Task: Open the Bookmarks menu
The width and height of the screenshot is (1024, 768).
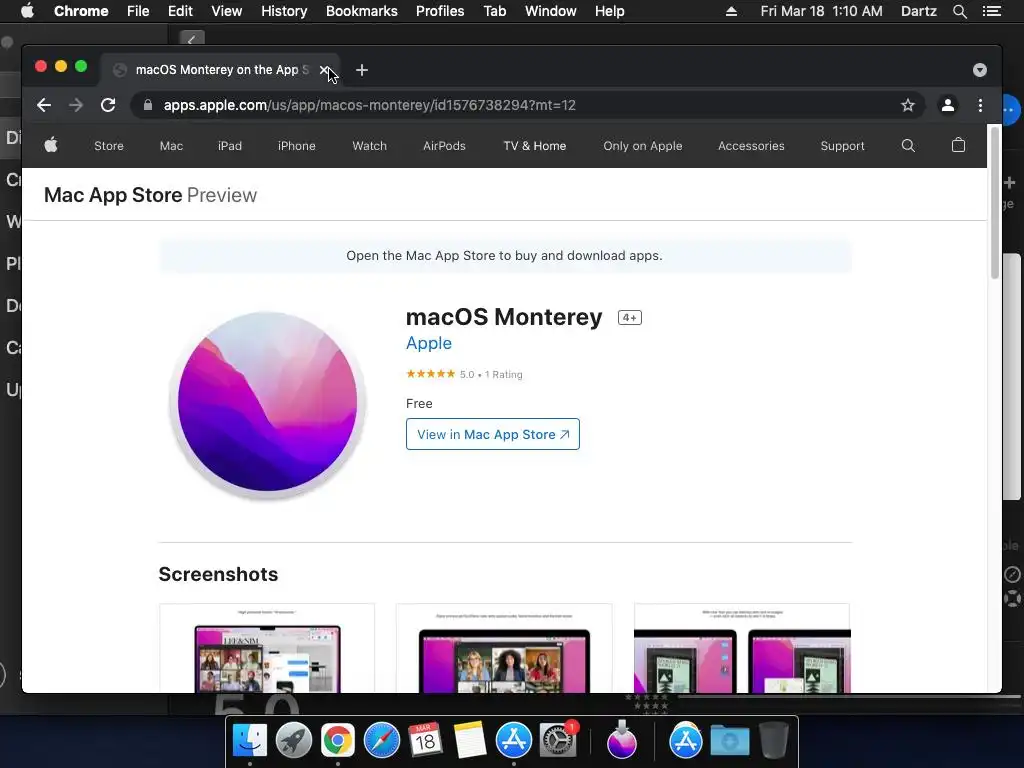Action: (362, 11)
